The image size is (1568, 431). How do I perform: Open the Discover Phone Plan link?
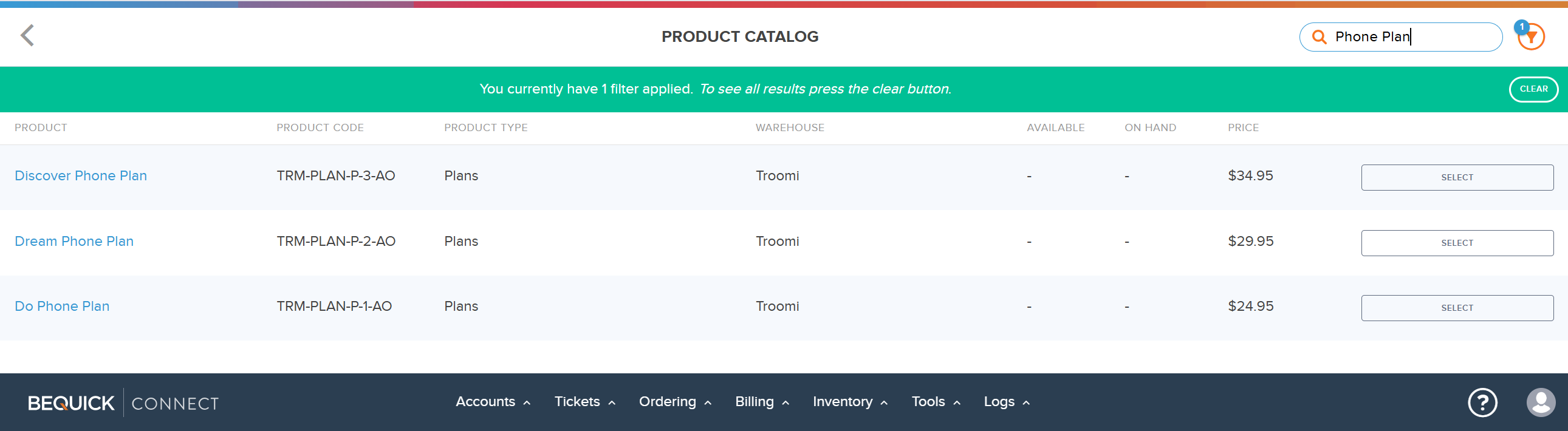81,175
